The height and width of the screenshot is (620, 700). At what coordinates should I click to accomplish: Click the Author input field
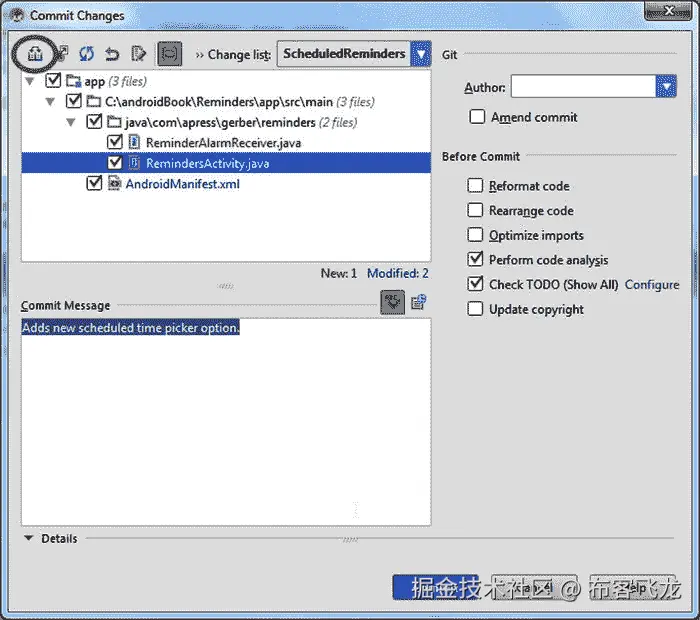point(583,87)
